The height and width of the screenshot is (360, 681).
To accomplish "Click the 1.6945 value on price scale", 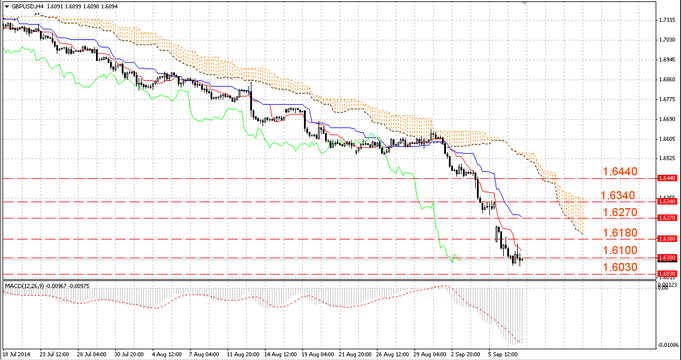I will (667, 59).
